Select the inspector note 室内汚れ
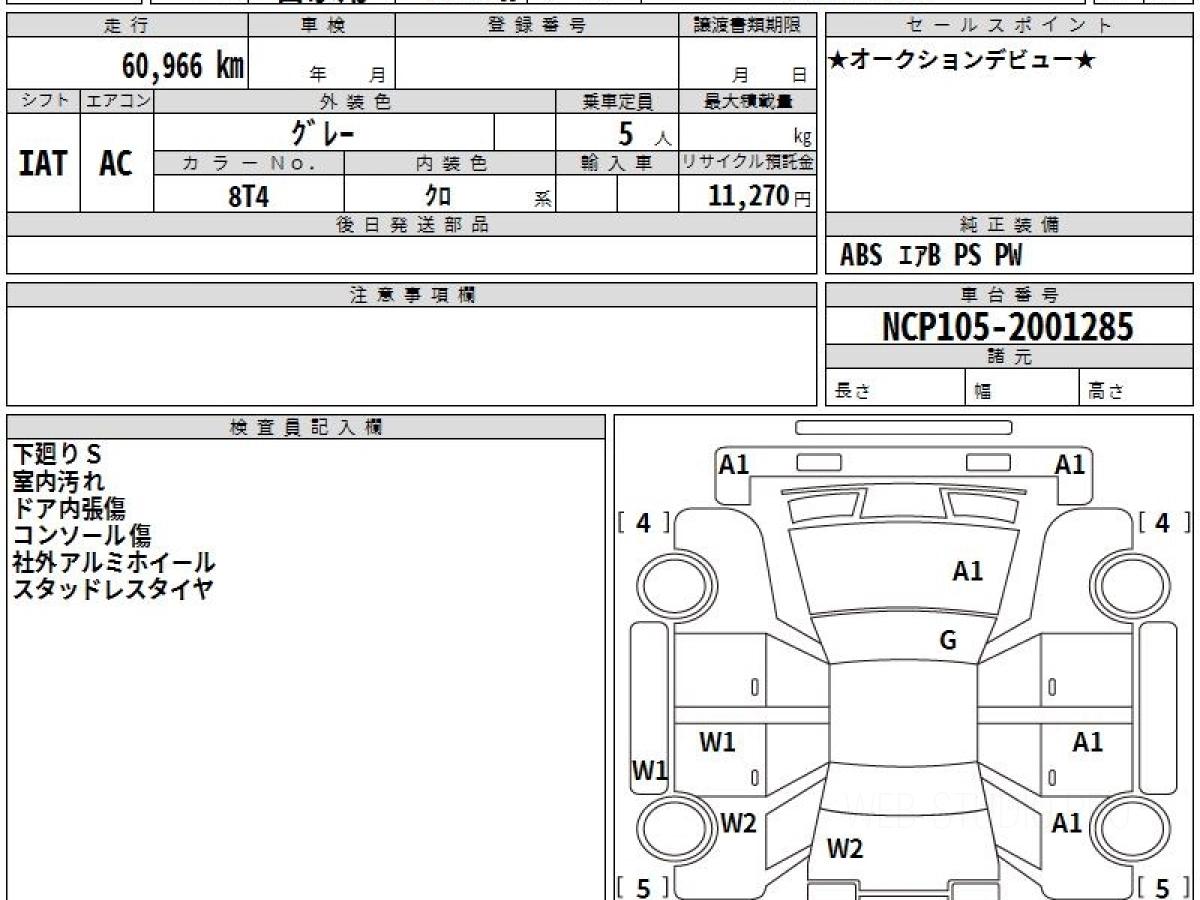The width and height of the screenshot is (1200, 900). click(58, 481)
